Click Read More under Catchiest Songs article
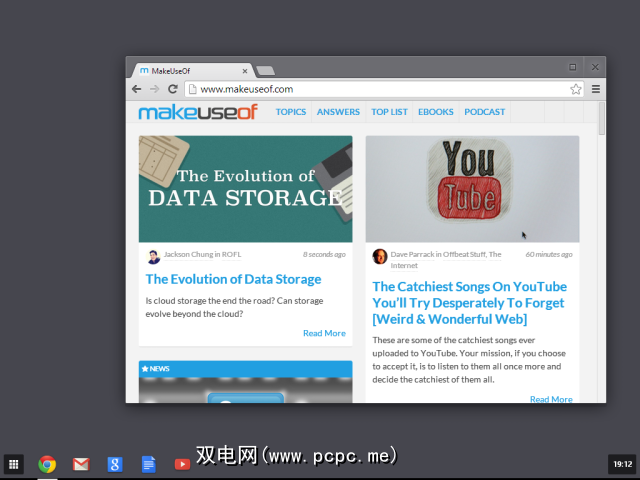This screenshot has height=480, width=640. 551,399
